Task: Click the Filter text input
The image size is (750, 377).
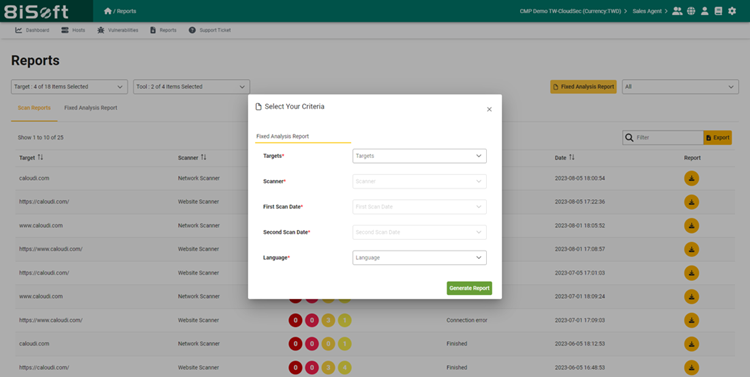Action: [x=668, y=138]
